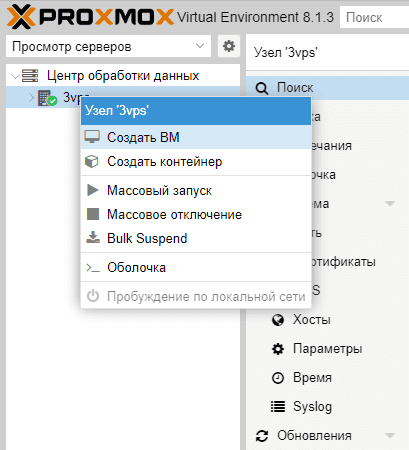Click the shell prompt icon
Image resolution: width=409 pixels, height=450 pixels.
pyautogui.click(x=93, y=268)
